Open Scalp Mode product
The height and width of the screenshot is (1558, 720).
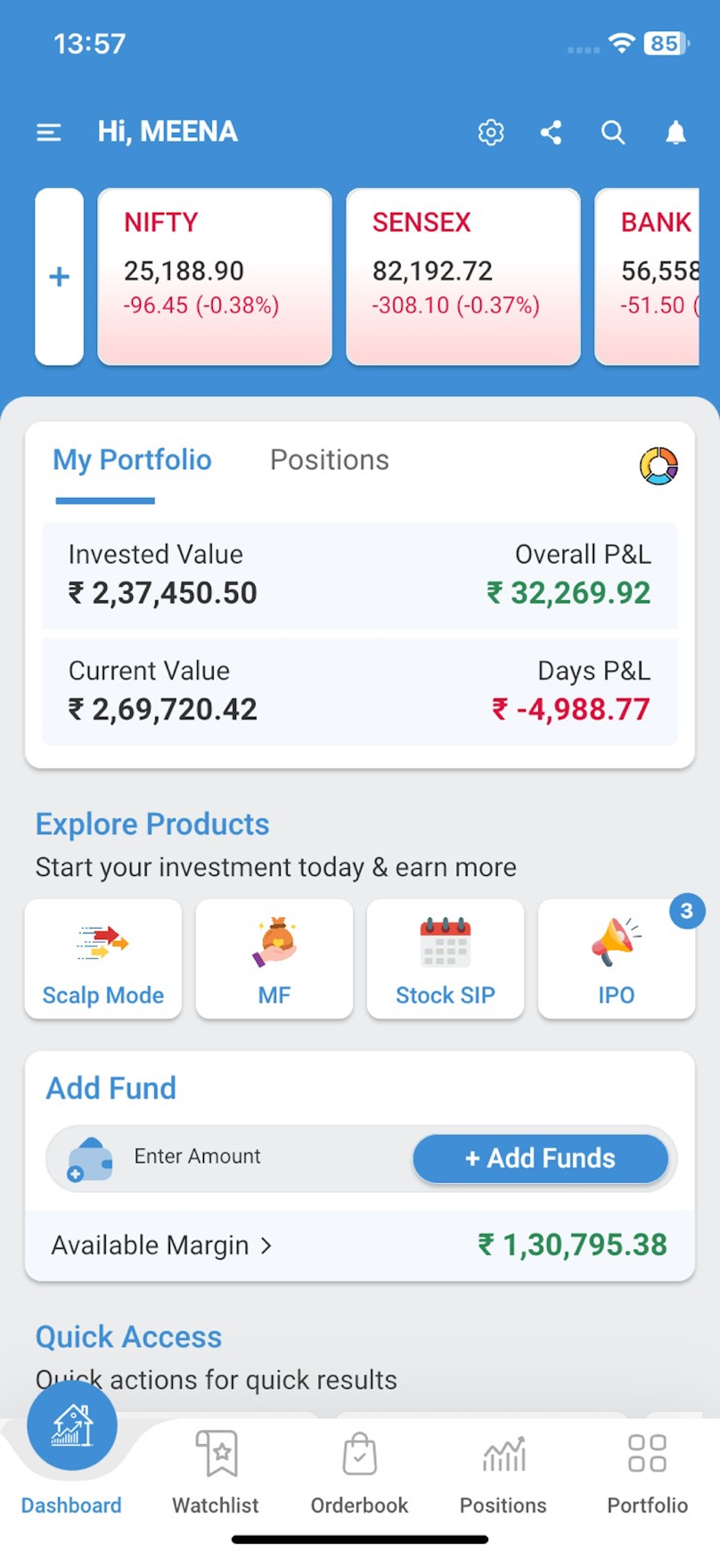[103, 959]
